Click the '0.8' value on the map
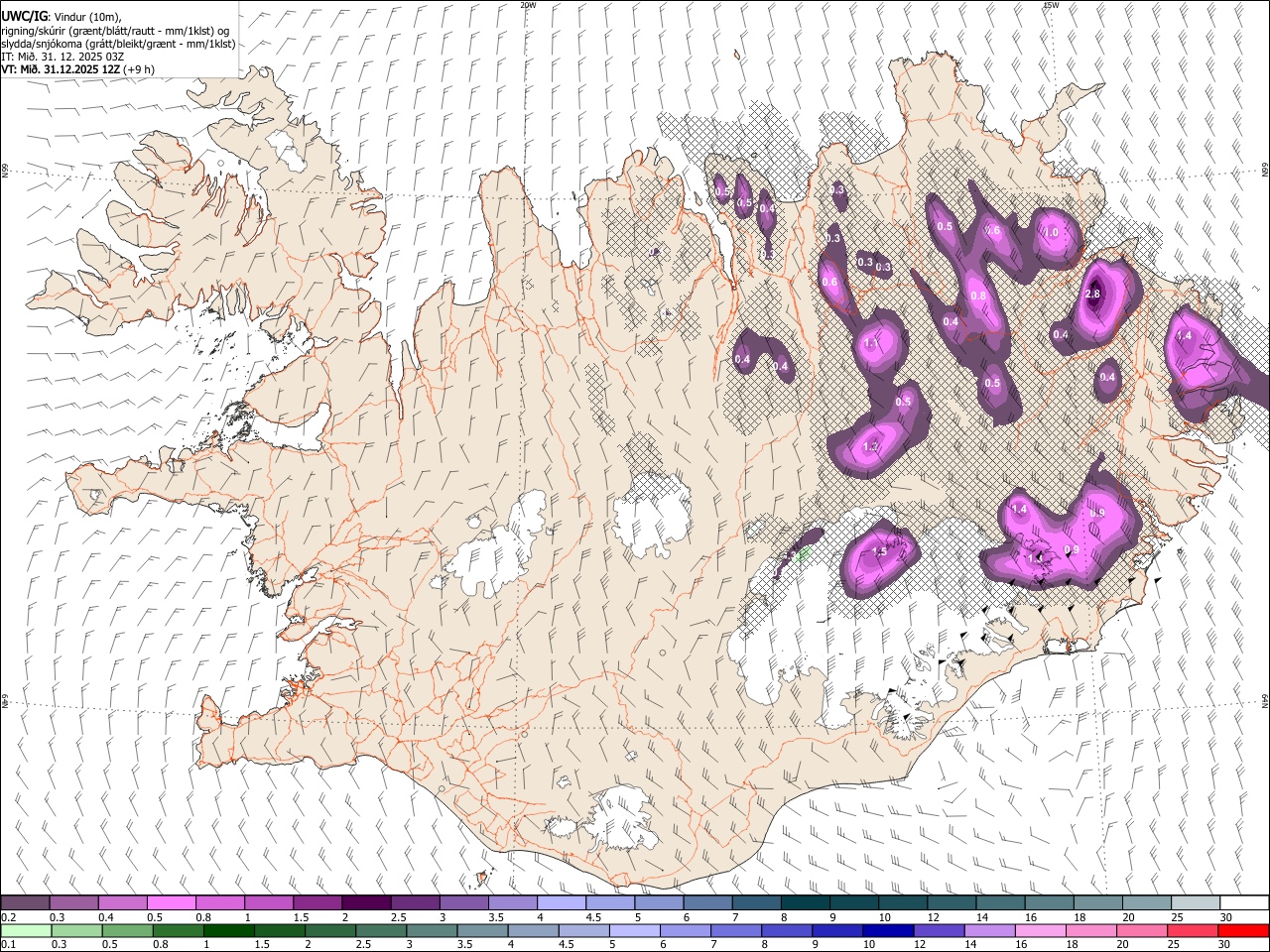Viewport: 1270px width, 952px height. [978, 297]
